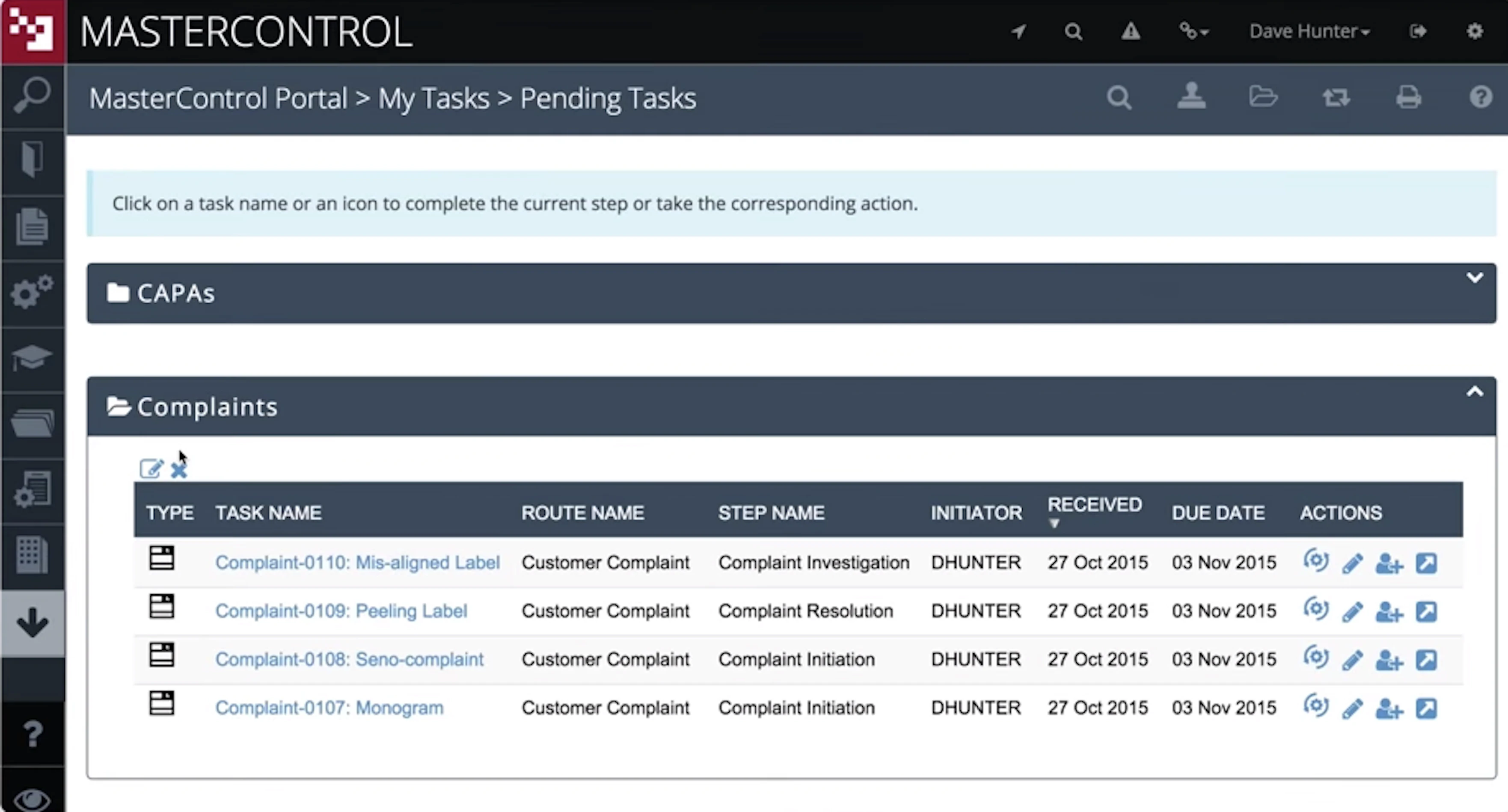Screen dimensions: 1508x812
Task: Click the print icon in breadcrumb bar
Action: pyautogui.click(x=1408, y=97)
